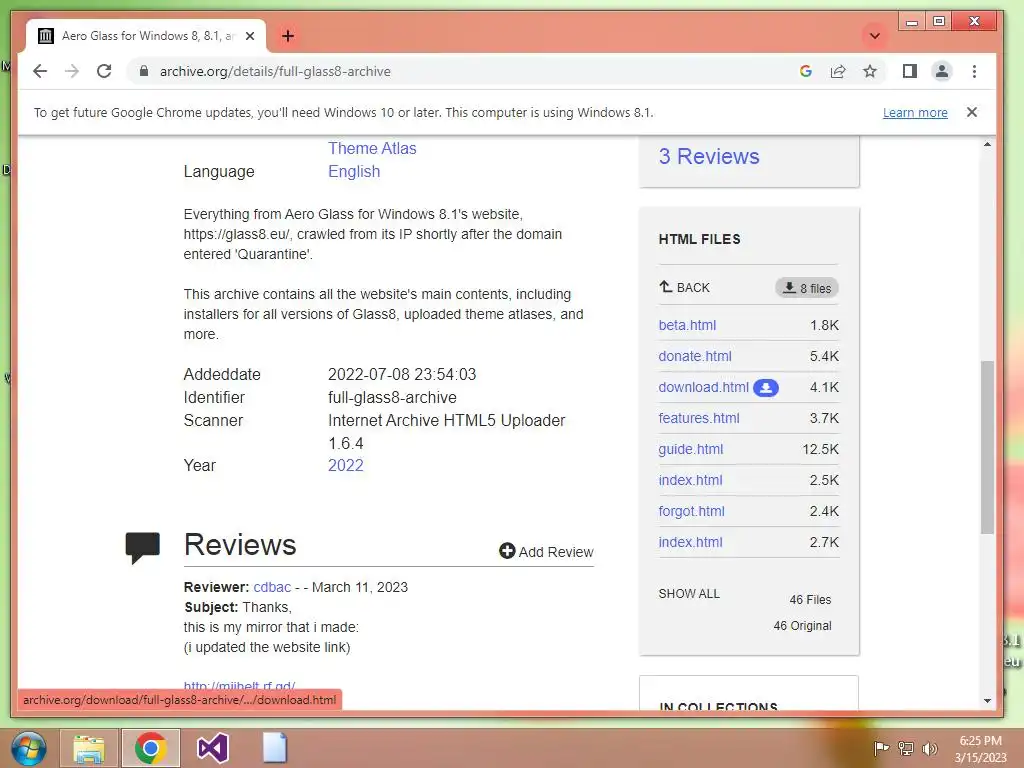Open reviewer cdbac's profile
The height and width of the screenshot is (768, 1024).
point(272,587)
